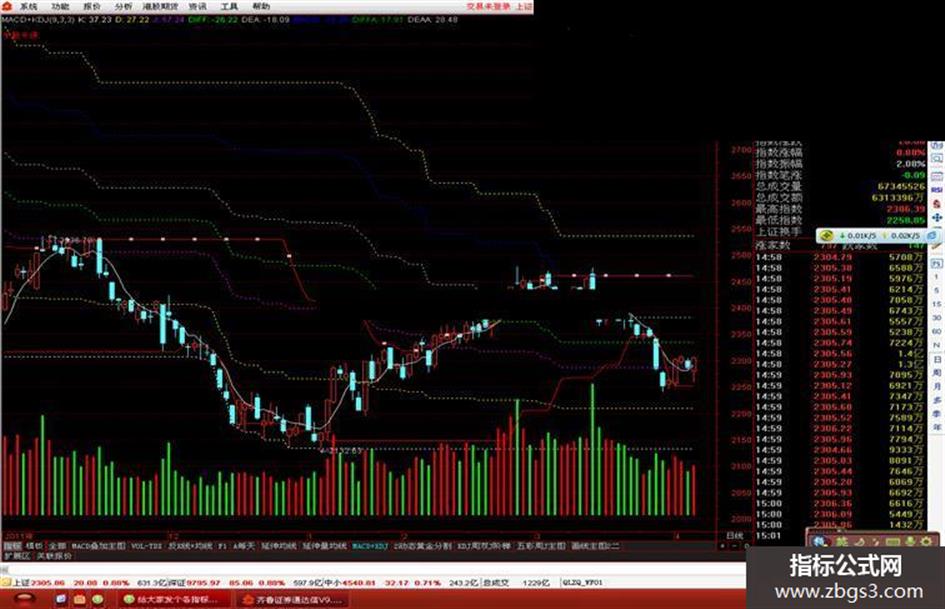Click the topmost right sidebar icon

click(937, 147)
